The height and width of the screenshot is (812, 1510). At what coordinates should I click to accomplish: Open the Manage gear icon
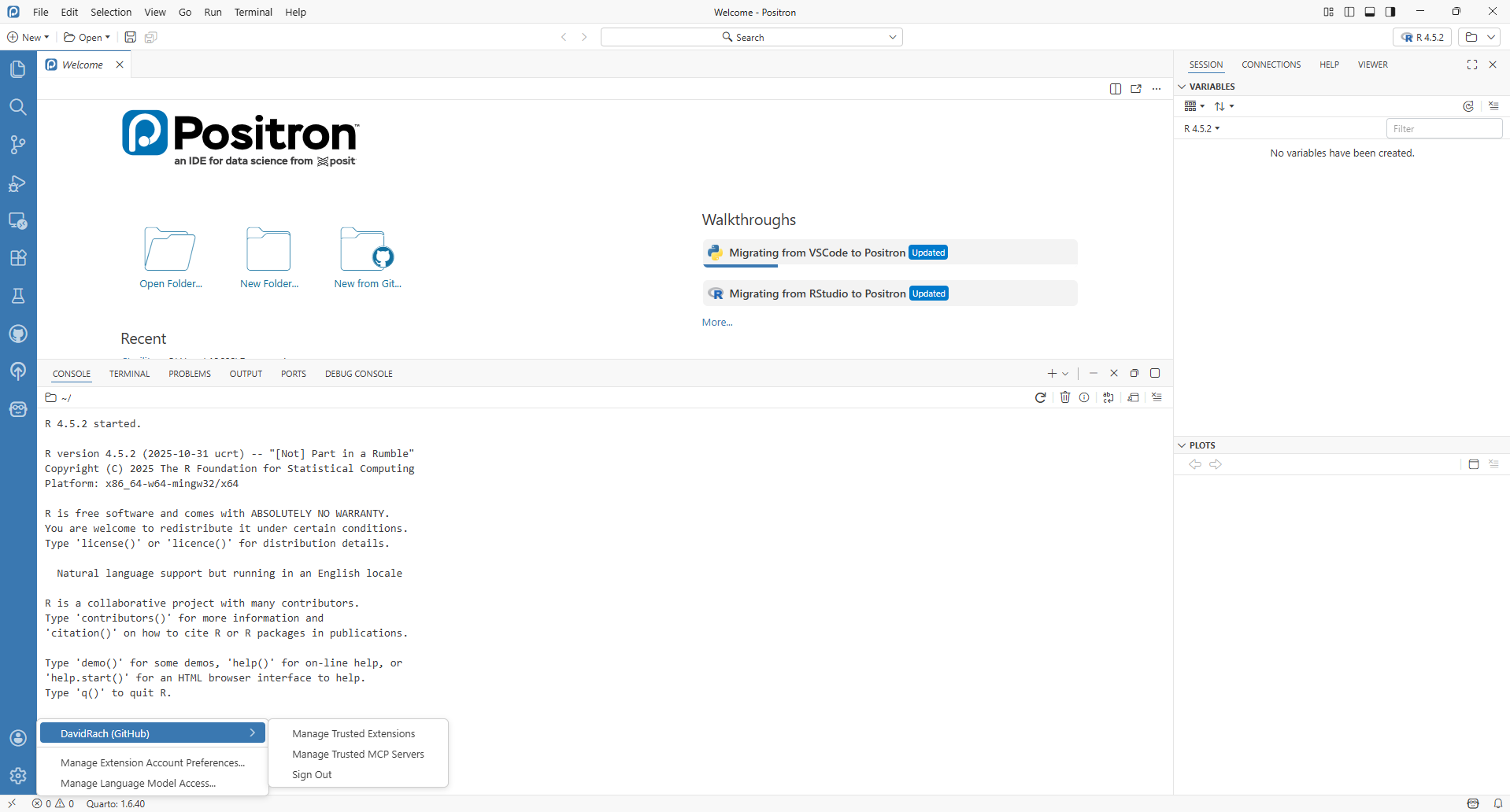18,776
